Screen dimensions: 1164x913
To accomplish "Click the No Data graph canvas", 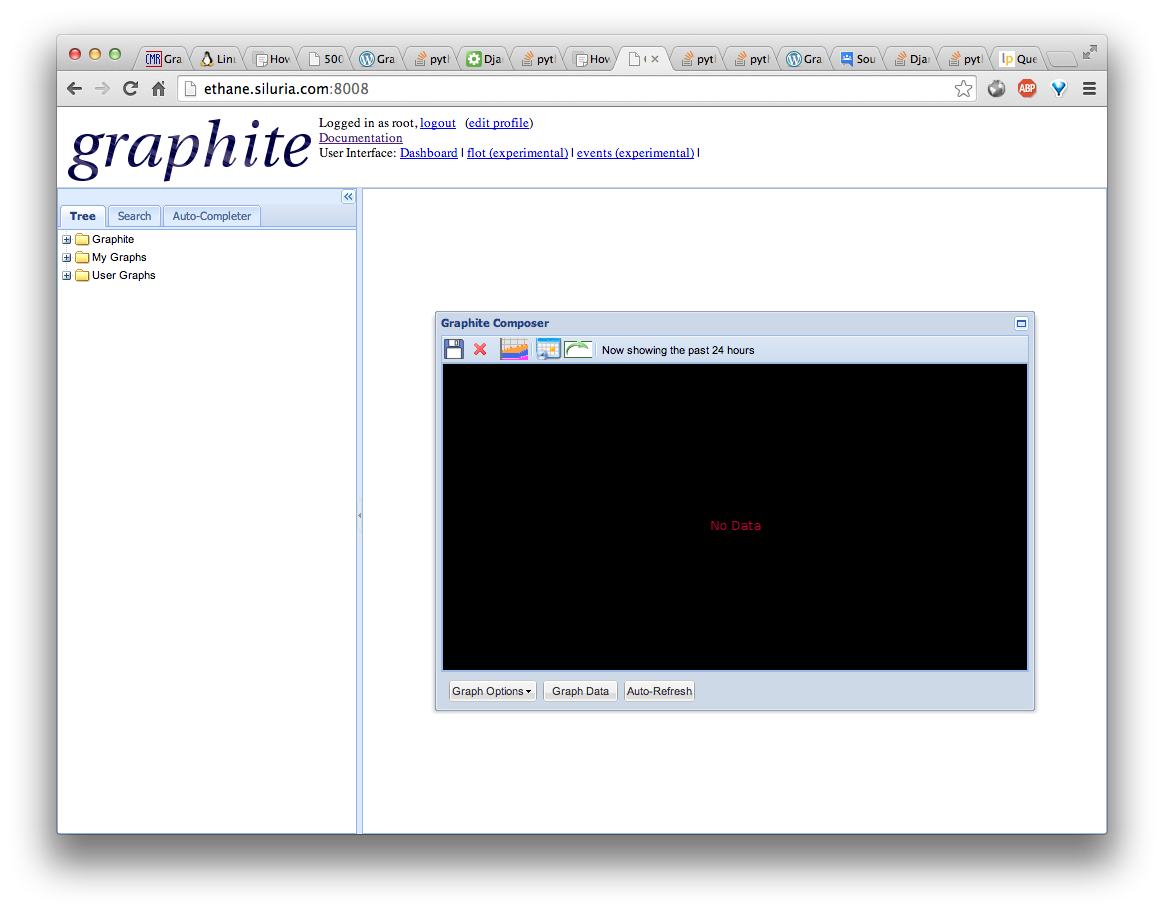I will tap(735, 517).
